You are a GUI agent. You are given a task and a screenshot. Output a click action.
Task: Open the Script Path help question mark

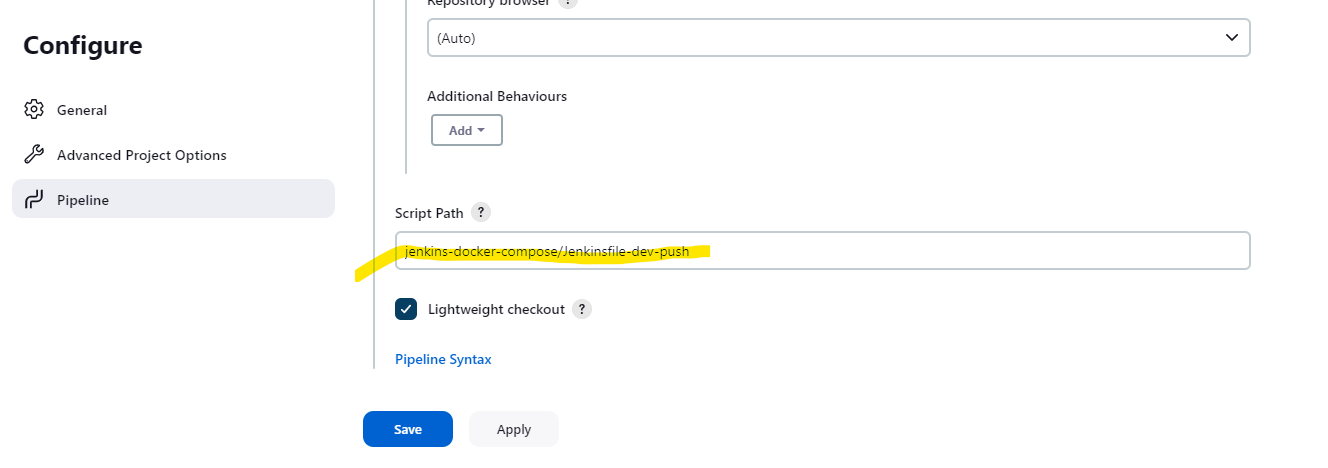point(481,213)
